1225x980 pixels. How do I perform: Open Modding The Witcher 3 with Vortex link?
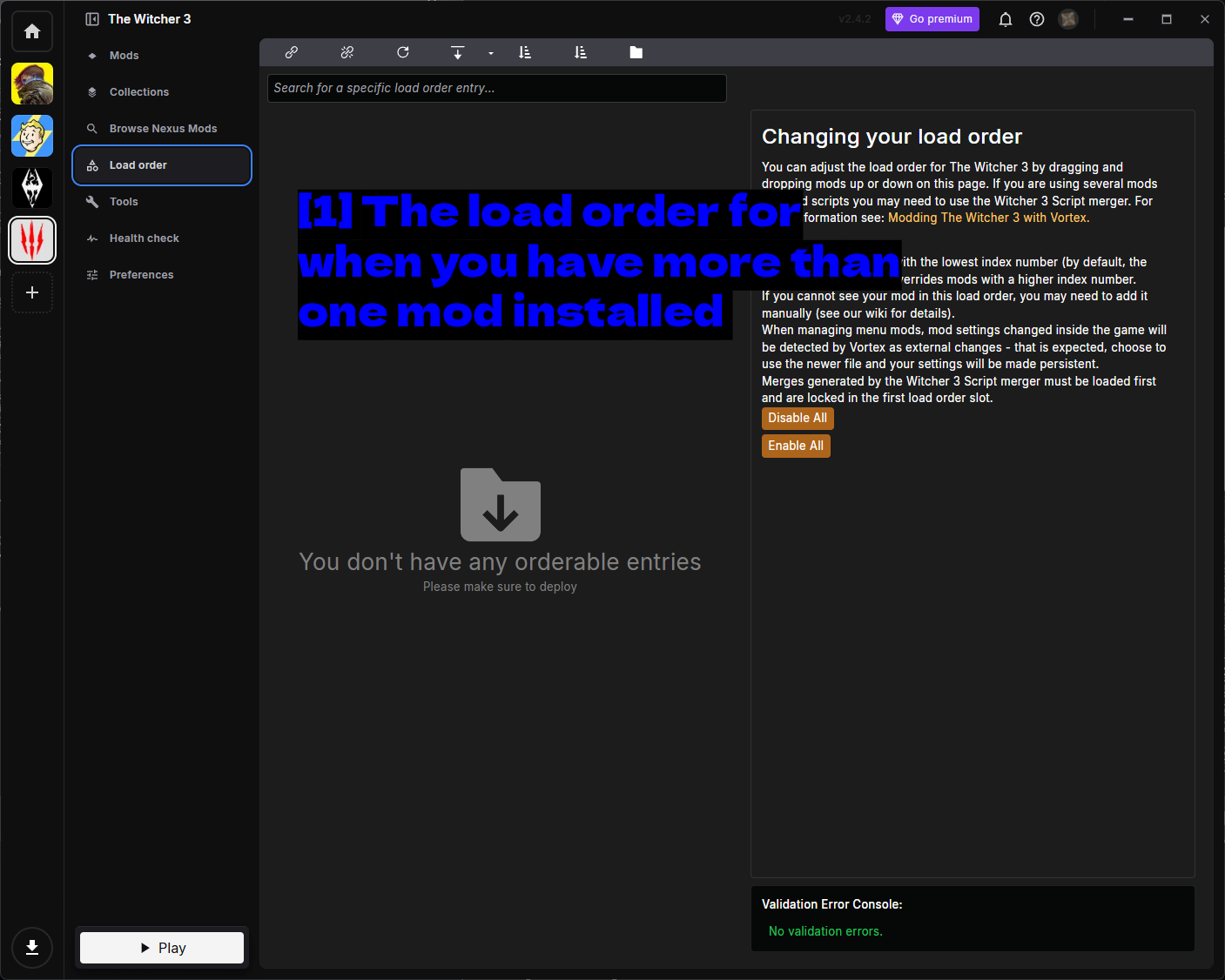click(989, 218)
